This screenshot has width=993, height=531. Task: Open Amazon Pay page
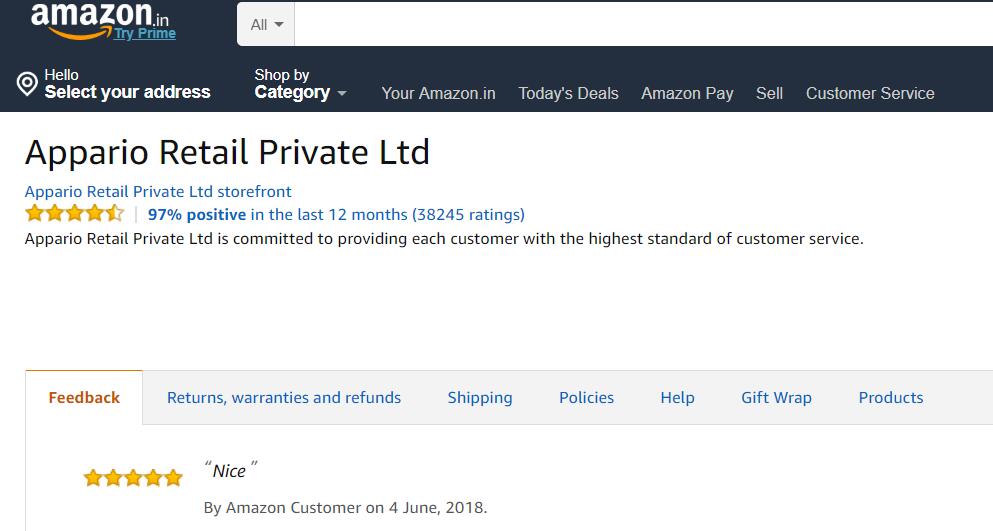[x=687, y=93]
